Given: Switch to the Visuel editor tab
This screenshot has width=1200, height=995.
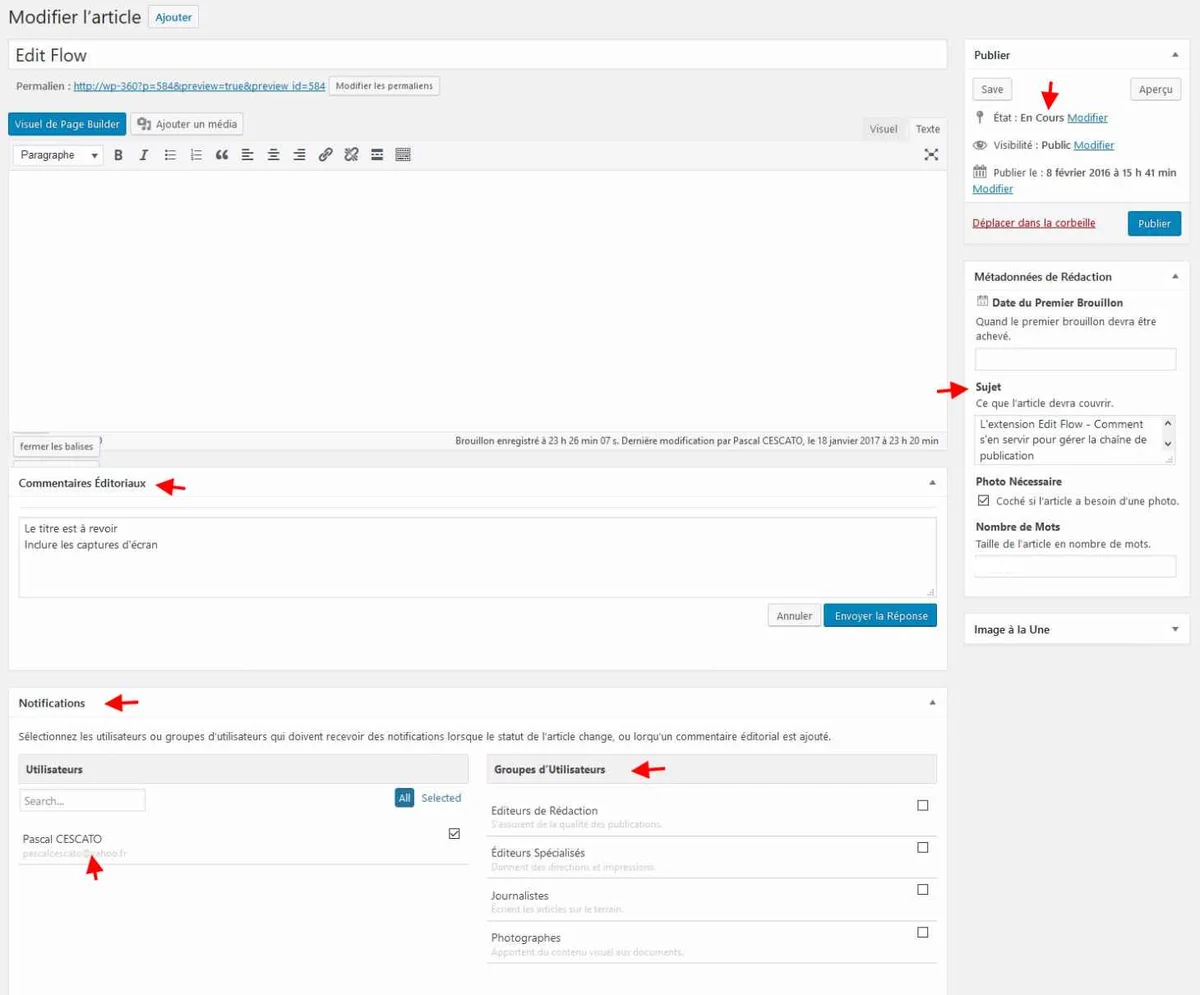Looking at the screenshot, I should (x=883, y=129).
